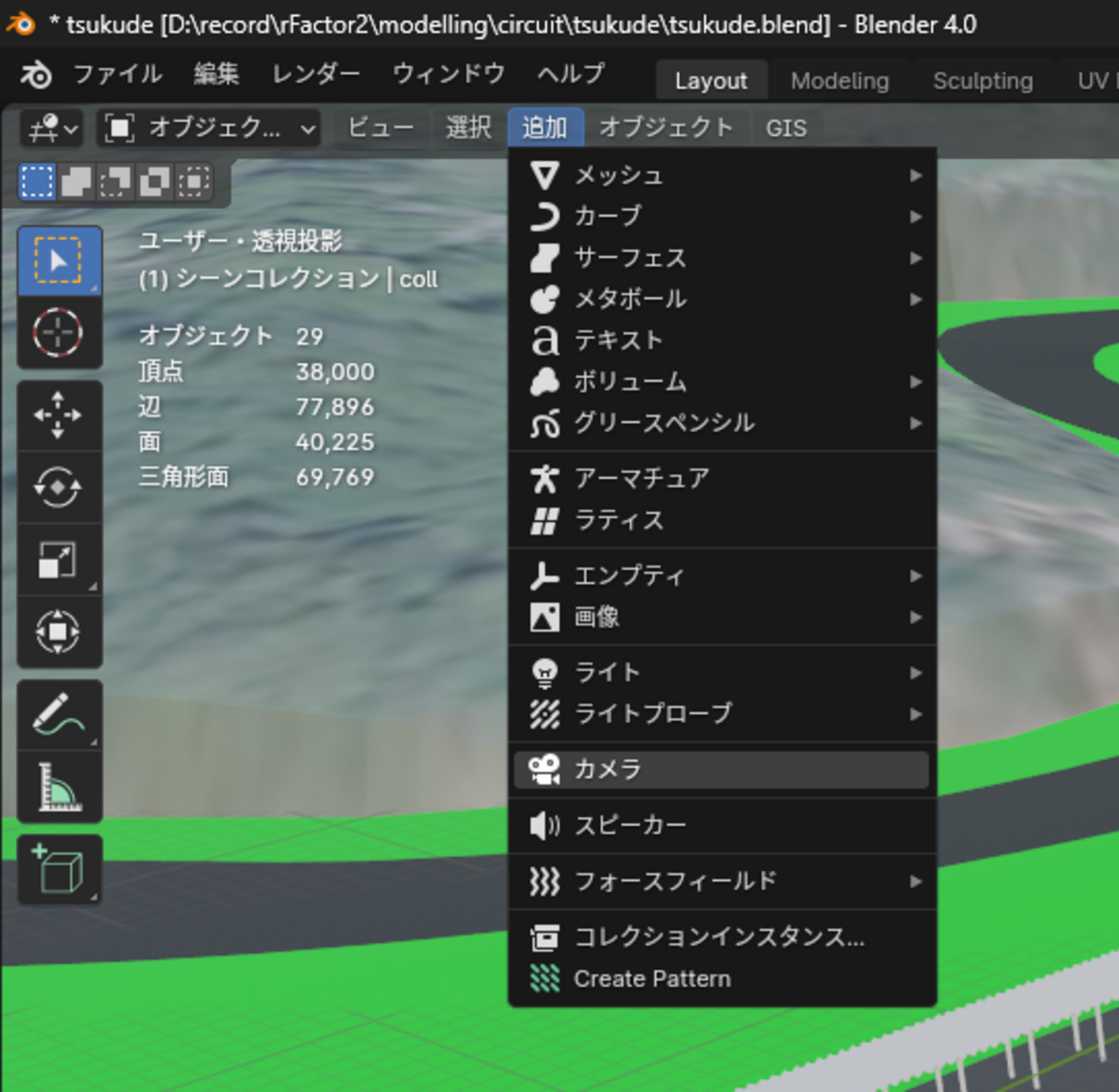
Task: Select the Measure tool
Action: tap(59, 787)
